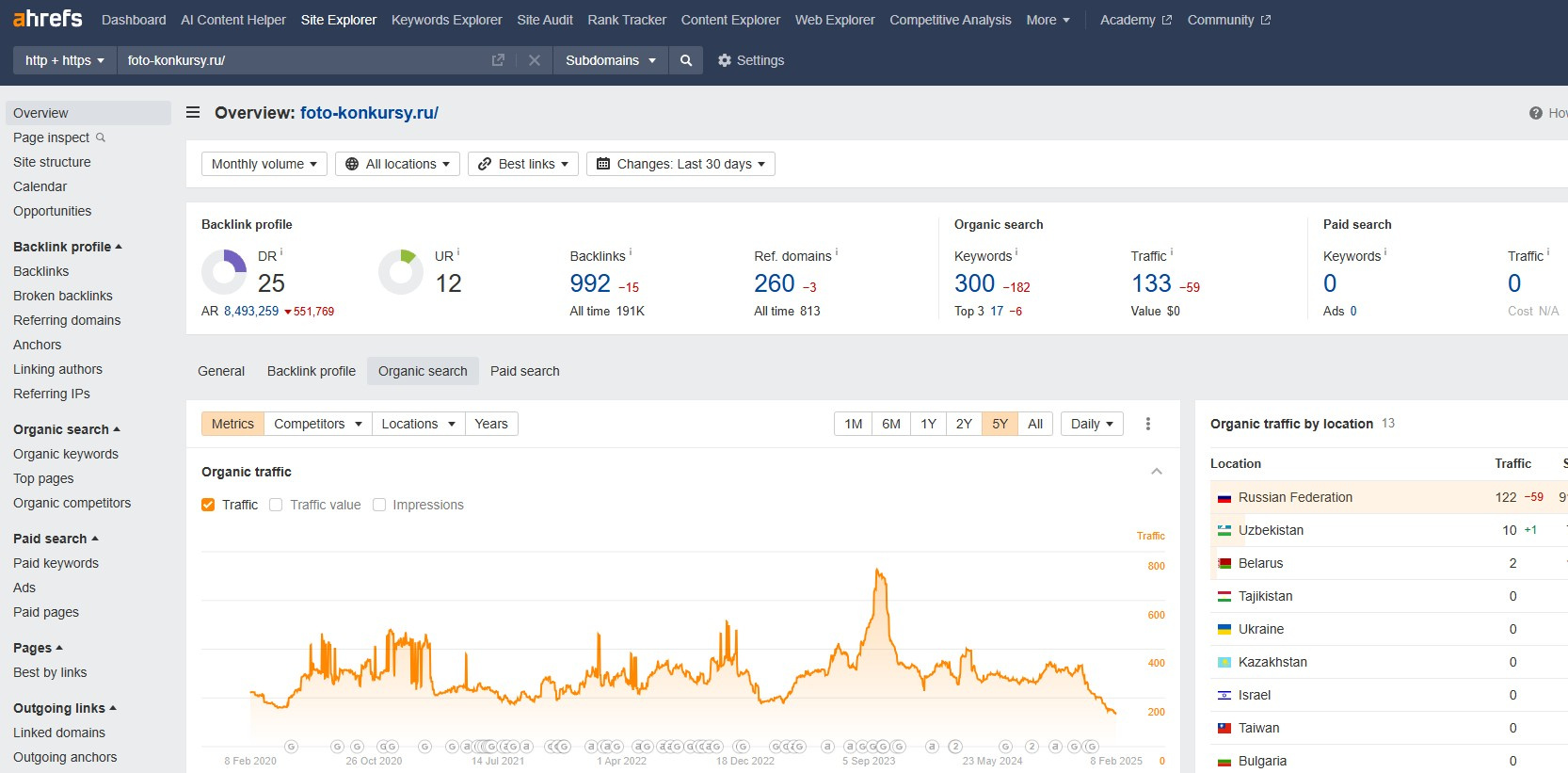
Task: Open the Best links dropdown
Action: (x=523, y=164)
